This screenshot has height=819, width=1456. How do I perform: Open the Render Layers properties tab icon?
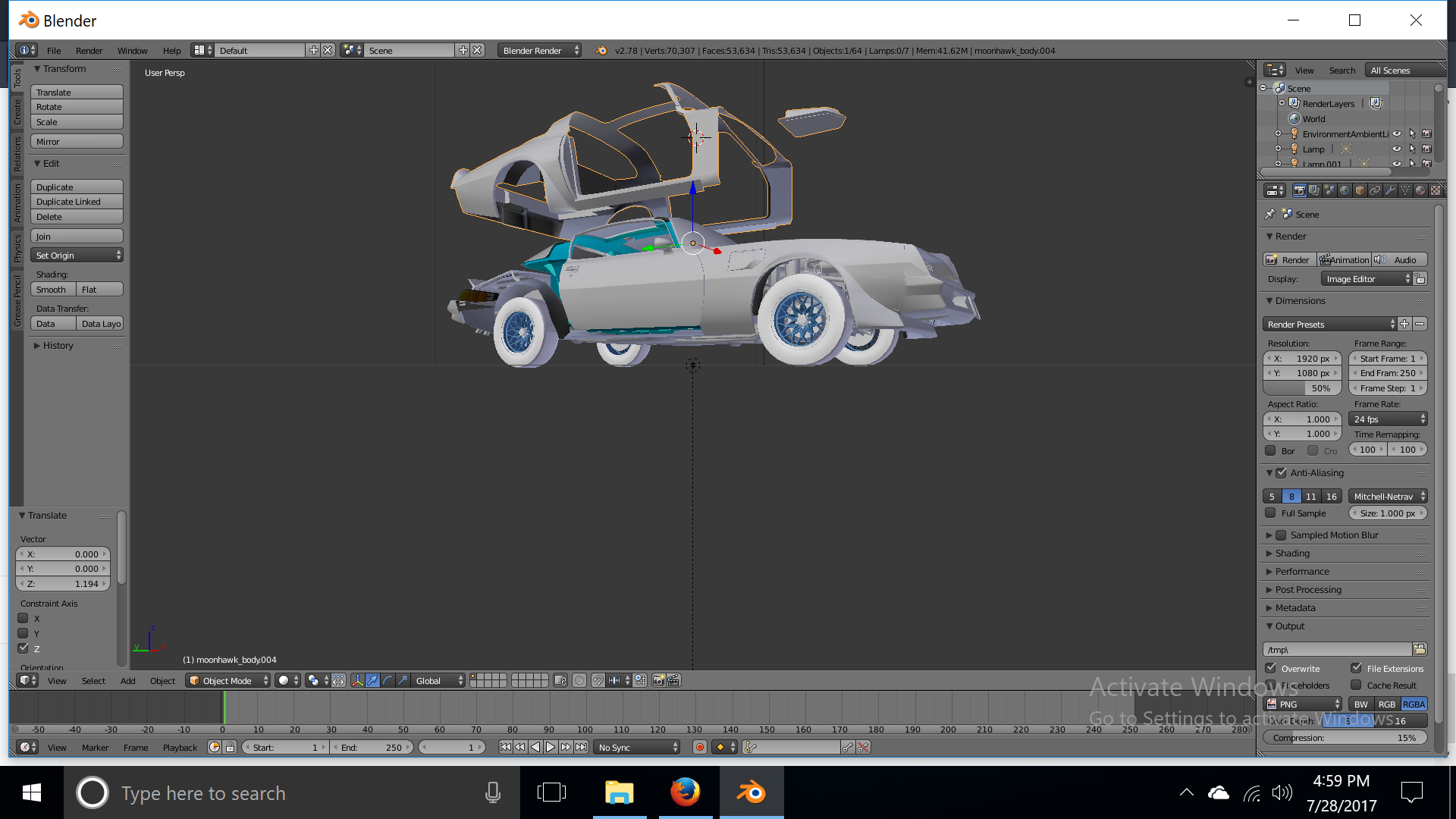pos(1314,190)
